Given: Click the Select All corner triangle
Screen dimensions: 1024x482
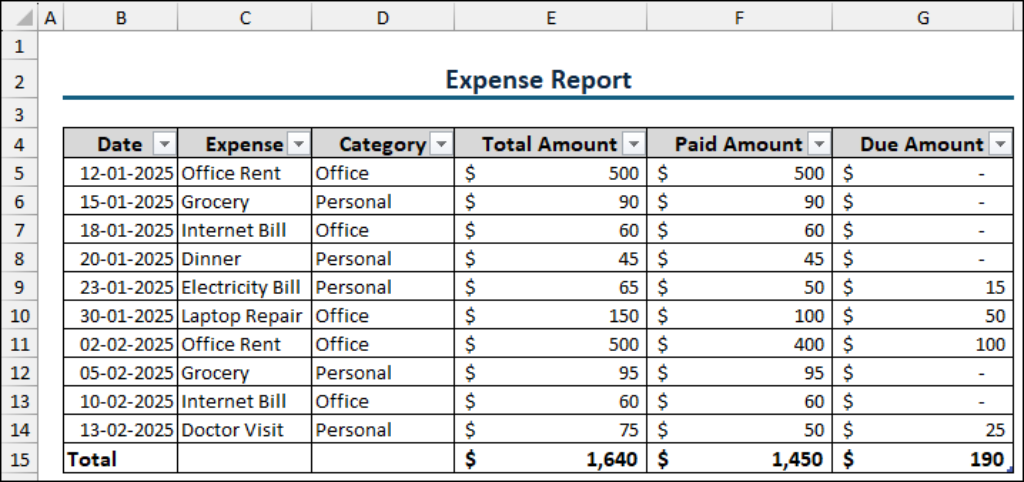Looking at the screenshot, I should click(x=24, y=19).
